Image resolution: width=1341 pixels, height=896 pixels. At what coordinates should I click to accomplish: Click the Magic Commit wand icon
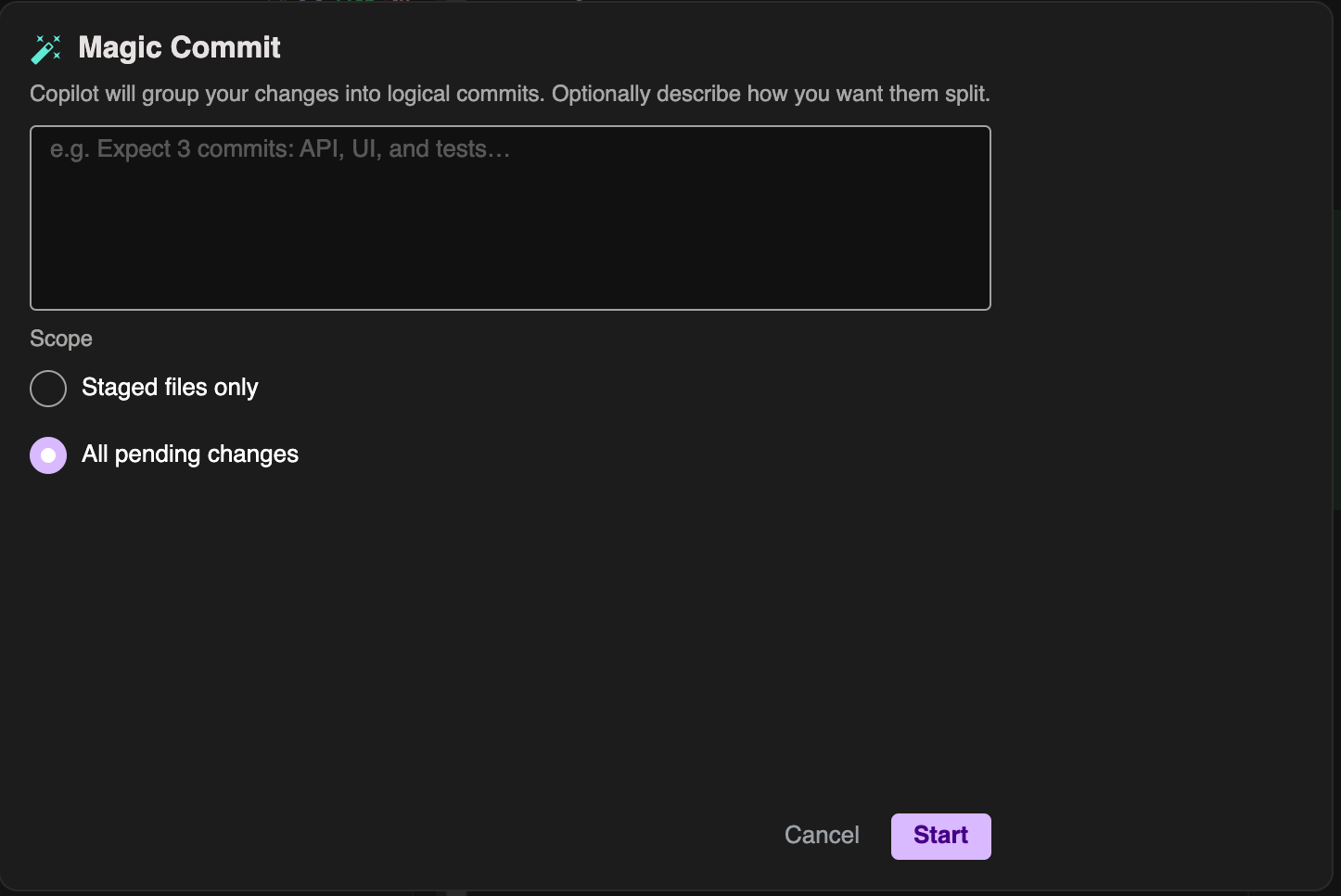pos(45,49)
